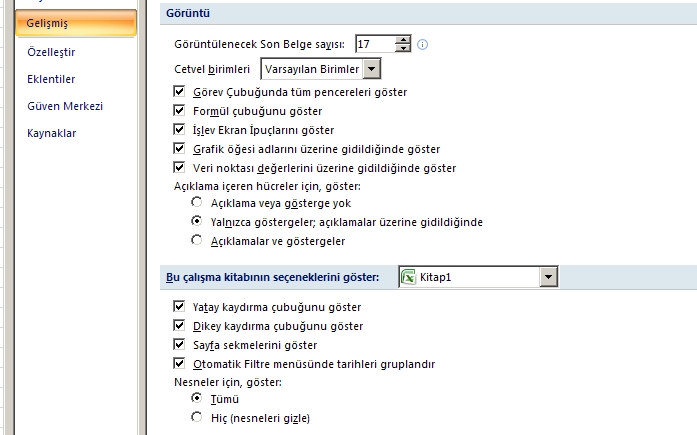Uncheck Yatay kaydırma çubuğunu göster
The width and height of the screenshot is (697, 435).
tap(179, 306)
